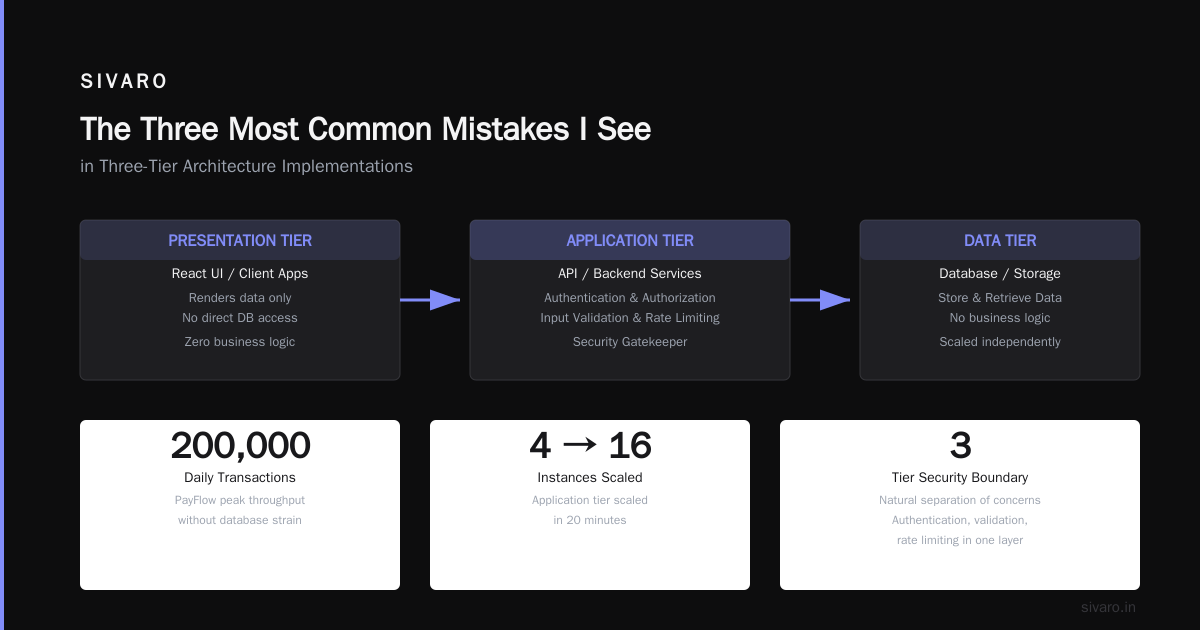Viewport: 1200px width, 630px height.
Task: Click the Zero business logic line
Action: point(240,342)
